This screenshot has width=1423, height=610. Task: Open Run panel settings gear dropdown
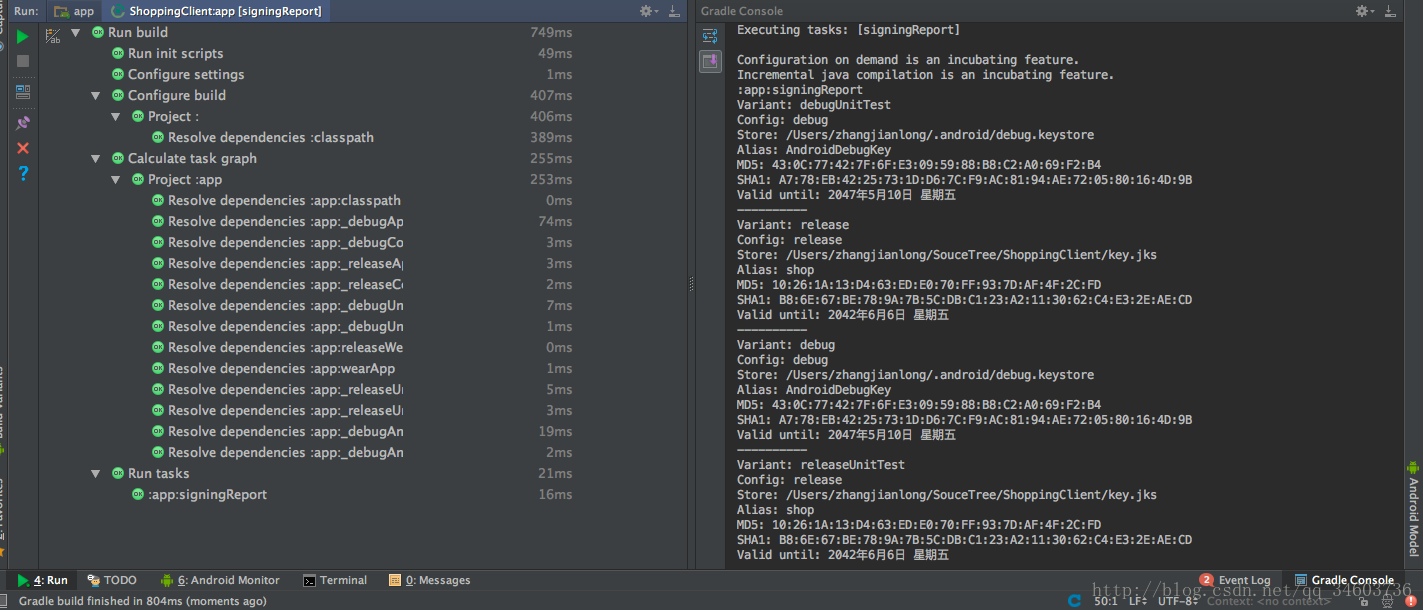pyautogui.click(x=649, y=11)
